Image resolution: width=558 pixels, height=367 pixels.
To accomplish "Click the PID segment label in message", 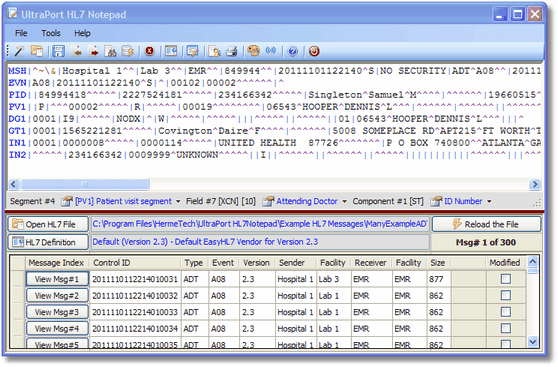I will 17,95.
